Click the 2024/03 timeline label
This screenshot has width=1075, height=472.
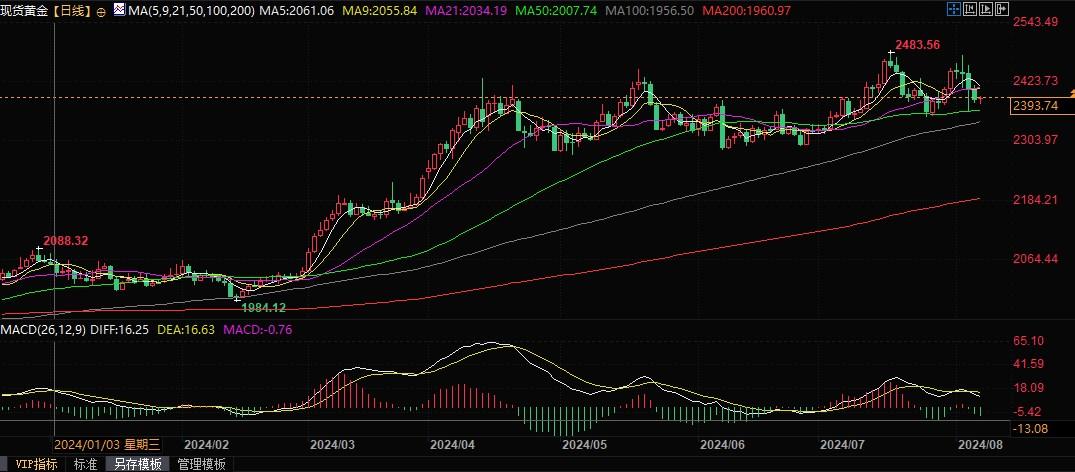point(332,445)
